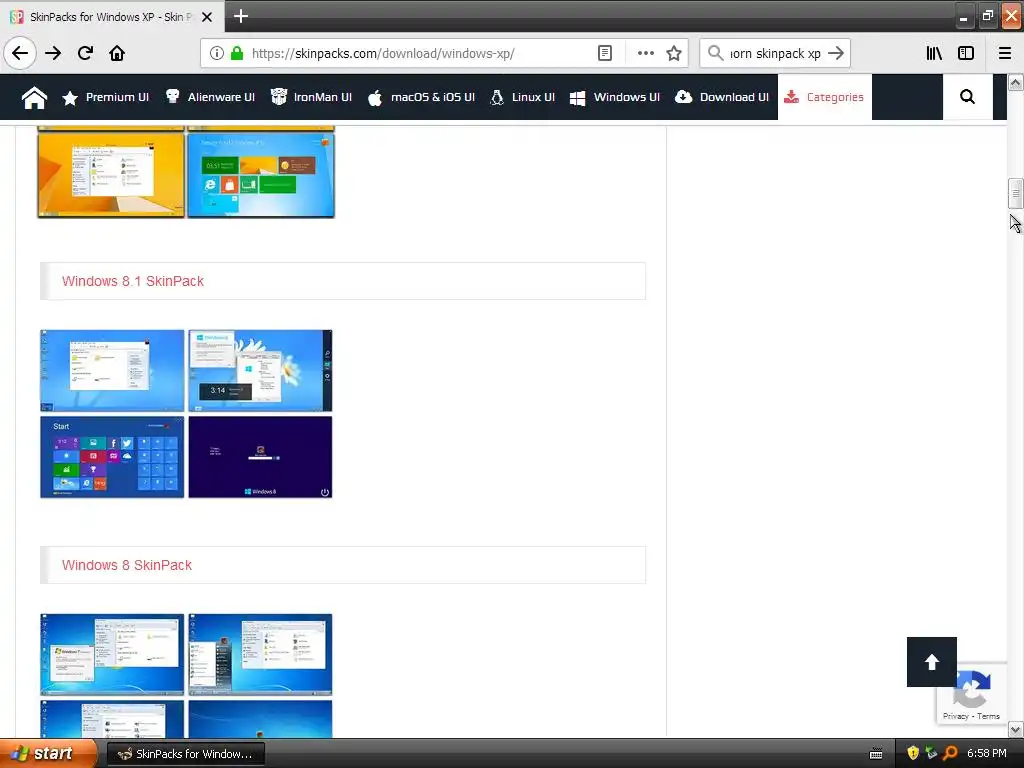Click the security shield tray icon
Image resolution: width=1024 pixels, height=768 pixels.
[x=913, y=754]
